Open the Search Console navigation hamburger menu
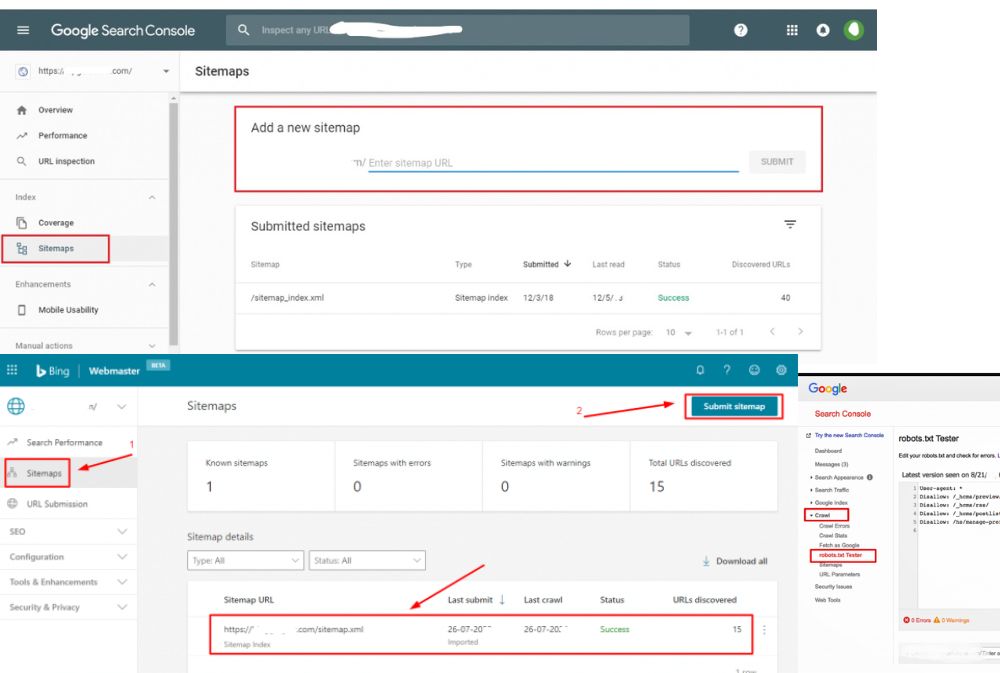This screenshot has width=1000, height=673. coord(23,30)
